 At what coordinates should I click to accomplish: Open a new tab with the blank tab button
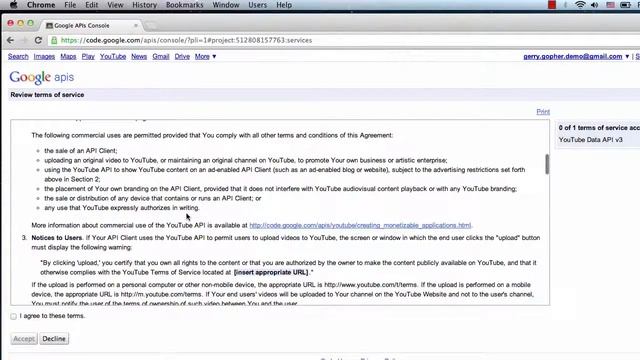(x=151, y=26)
